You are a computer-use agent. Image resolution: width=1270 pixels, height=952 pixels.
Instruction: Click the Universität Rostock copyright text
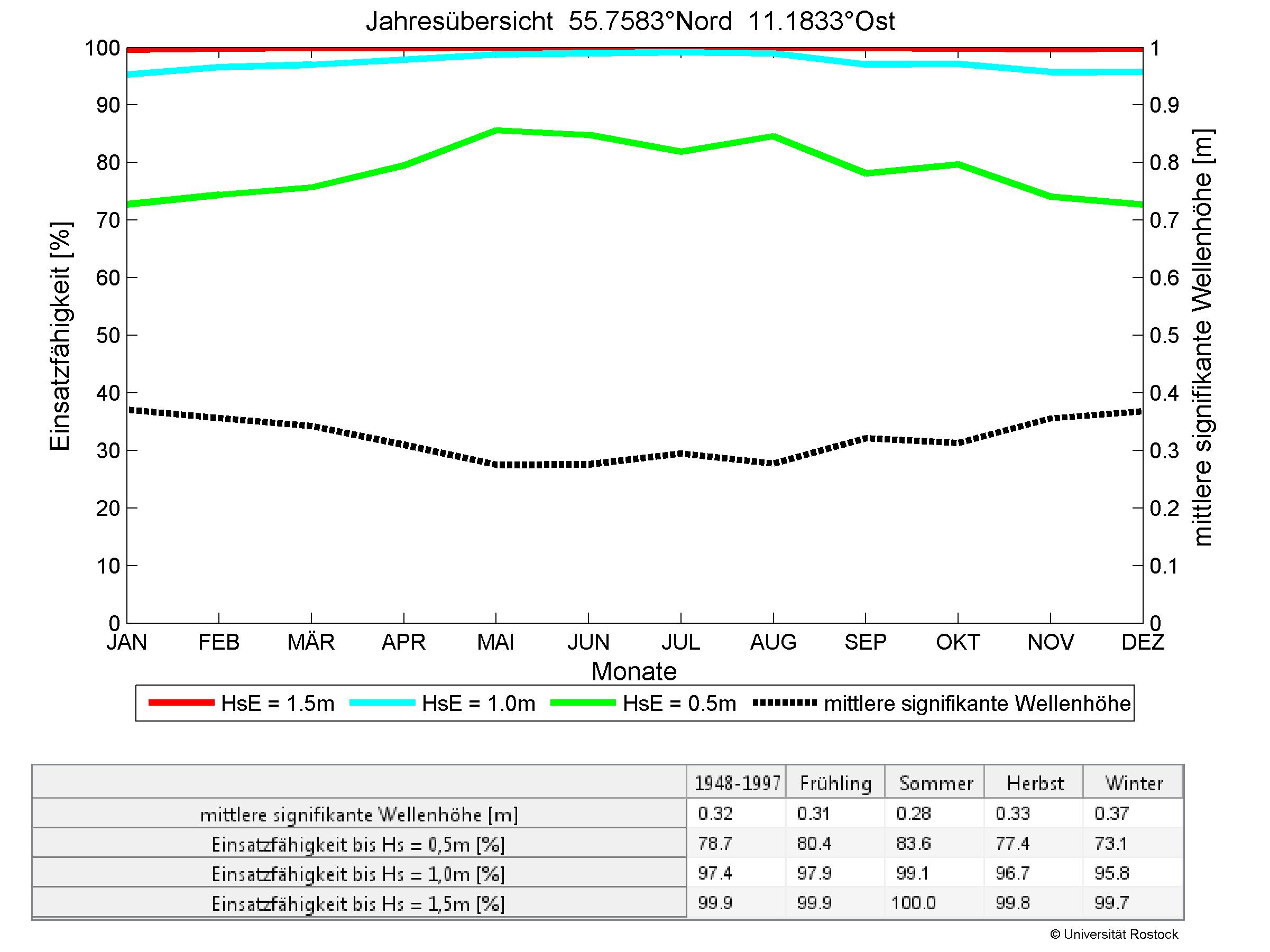pos(1114,934)
